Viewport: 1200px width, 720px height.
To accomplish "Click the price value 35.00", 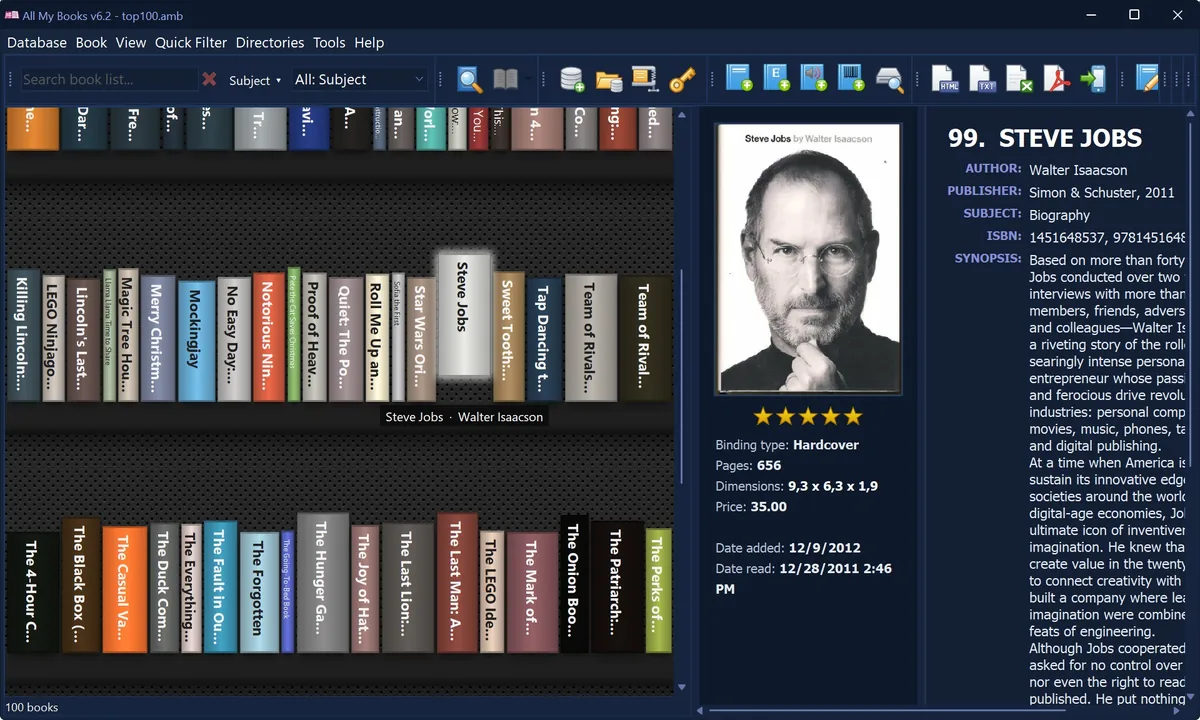I will click(768, 506).
